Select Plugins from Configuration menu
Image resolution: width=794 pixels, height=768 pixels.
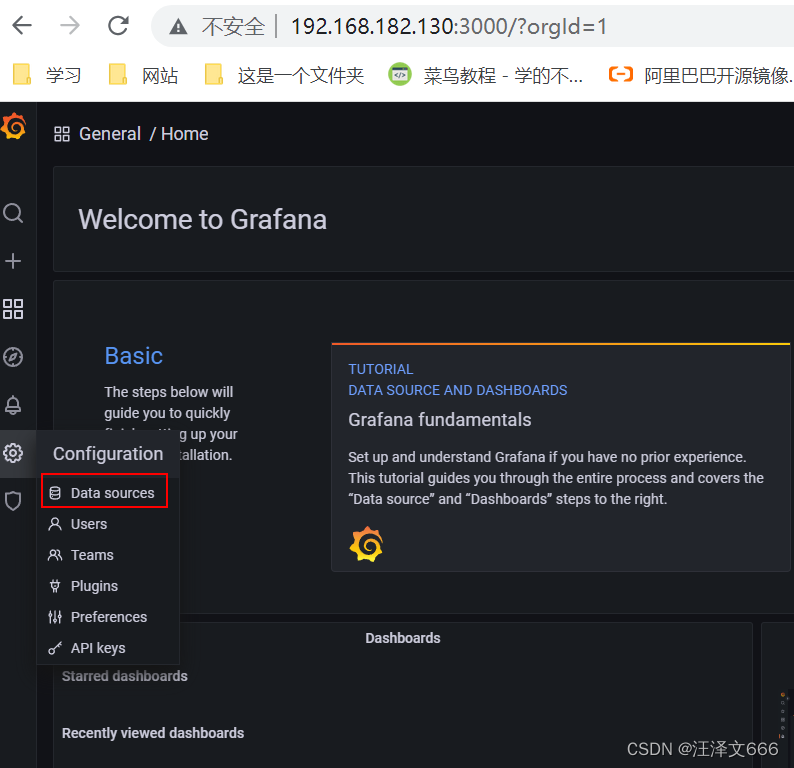point(108,586)
